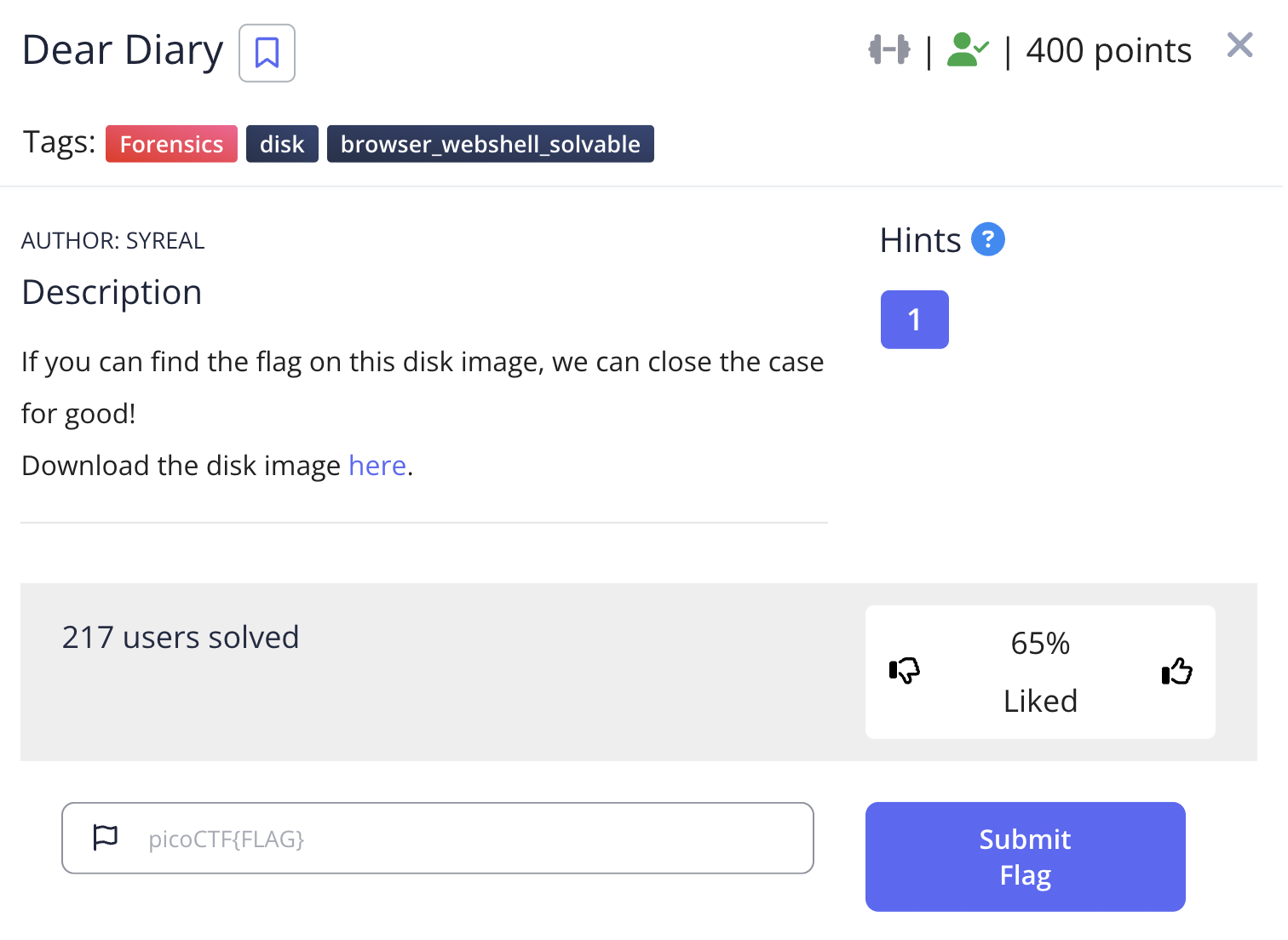Close the Dear Diary challenge dialog
1288x940 pixels.
pyautogui.click(x=1239, y=45)
